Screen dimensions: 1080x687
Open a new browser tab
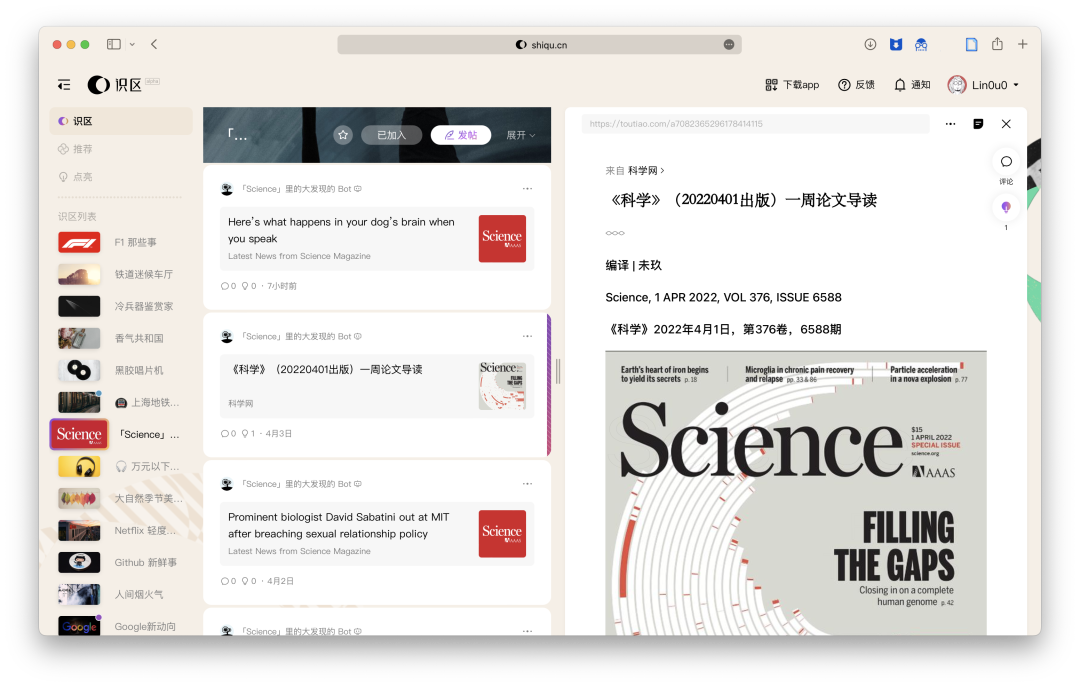(1023, 44)
